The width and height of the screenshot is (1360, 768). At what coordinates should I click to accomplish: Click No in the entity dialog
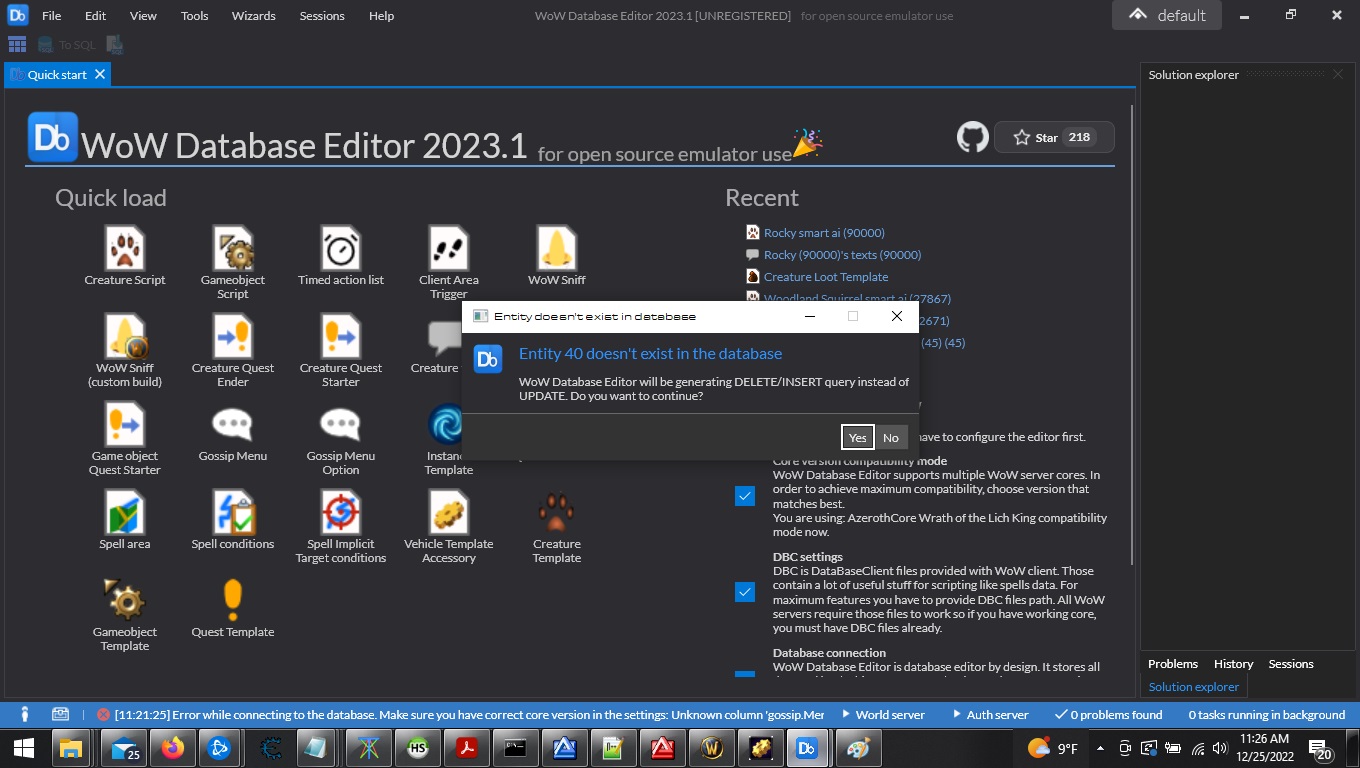coord(891,437)
